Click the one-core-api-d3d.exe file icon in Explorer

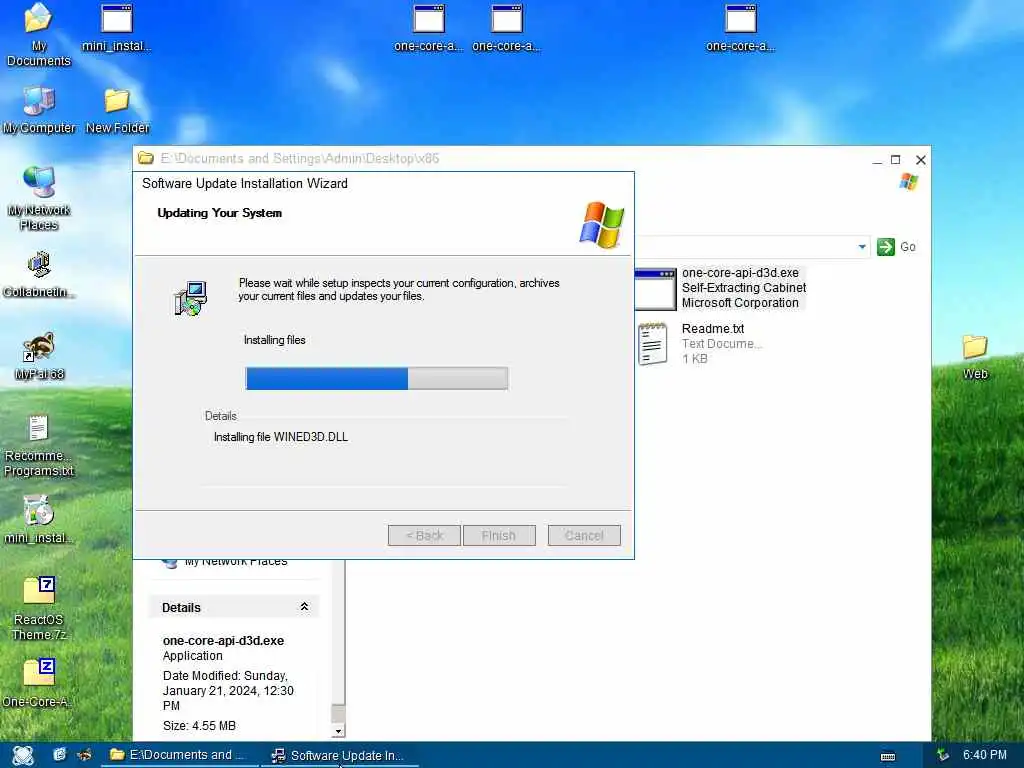pyautogui.click(x=655, y=289)
